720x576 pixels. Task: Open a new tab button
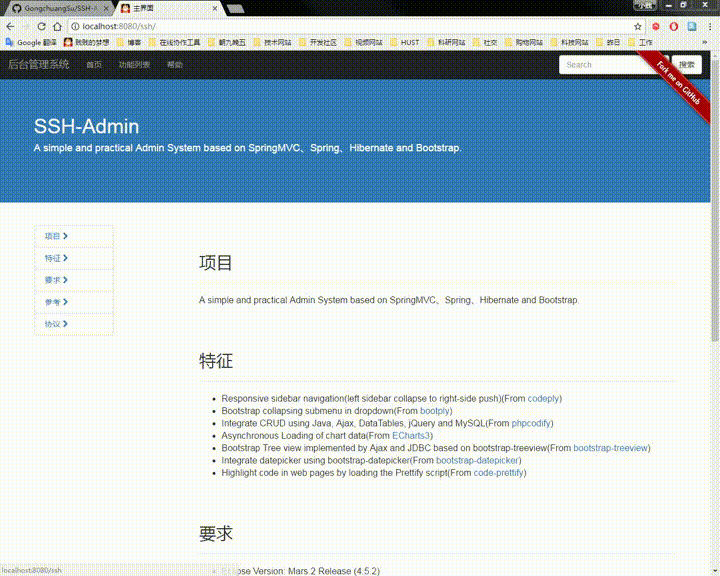coord(236,9)
